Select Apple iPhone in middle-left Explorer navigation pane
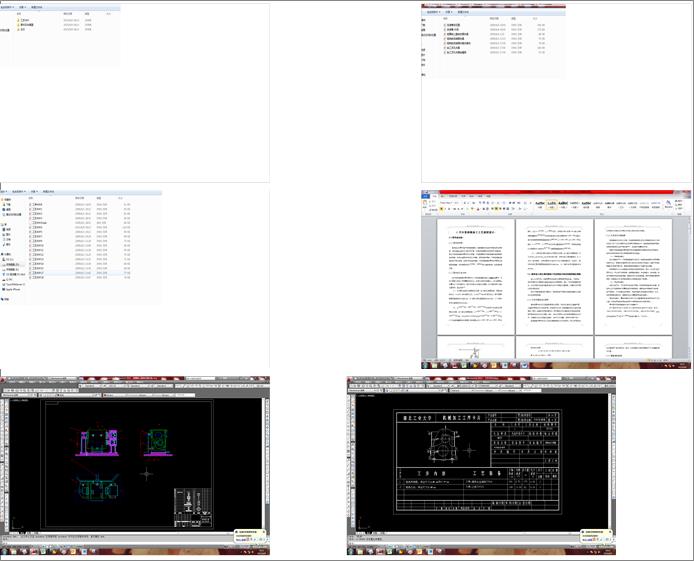The image size is (694, 561). point(13,289)
